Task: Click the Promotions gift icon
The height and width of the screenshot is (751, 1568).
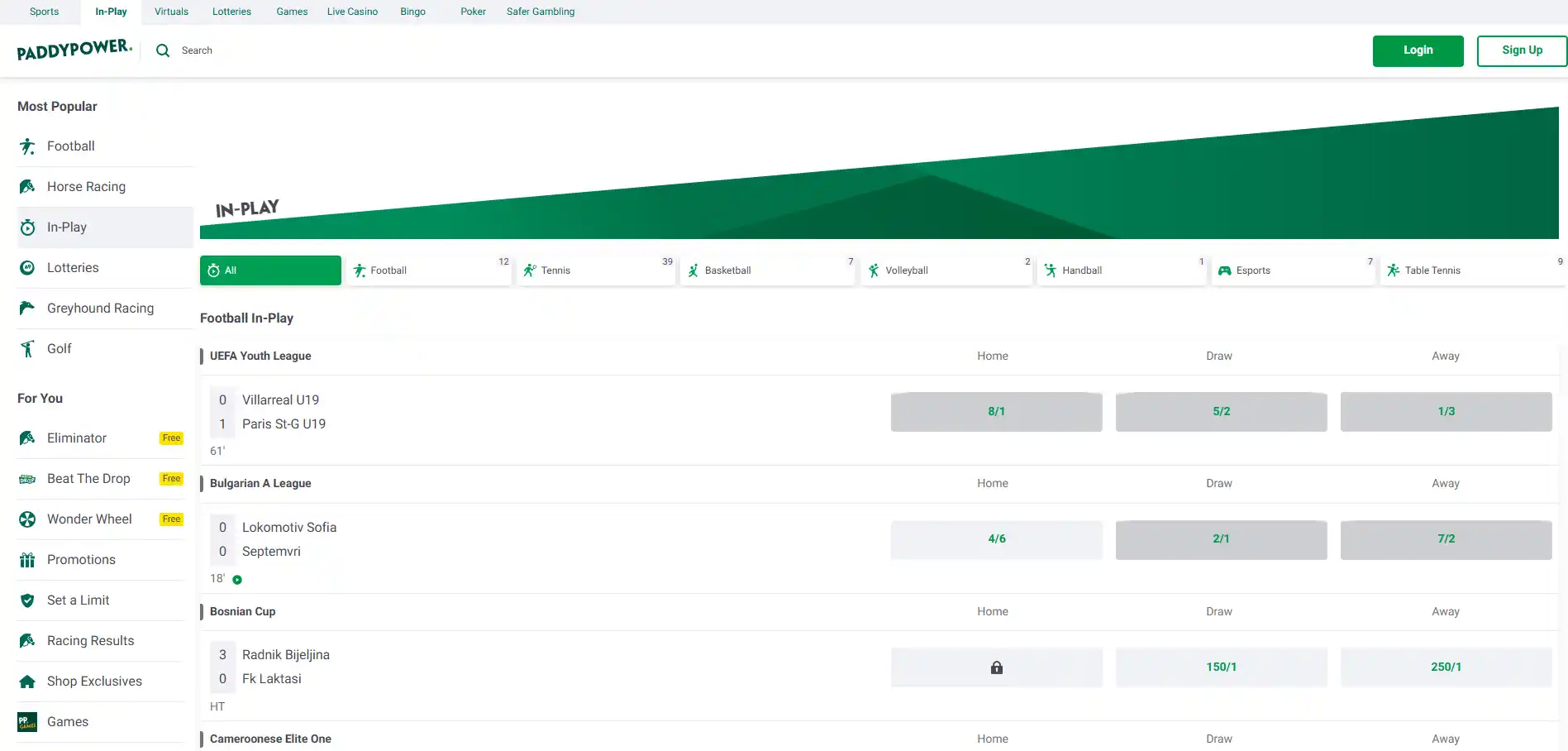Action: pyautogui.click(x=27, y=560)
